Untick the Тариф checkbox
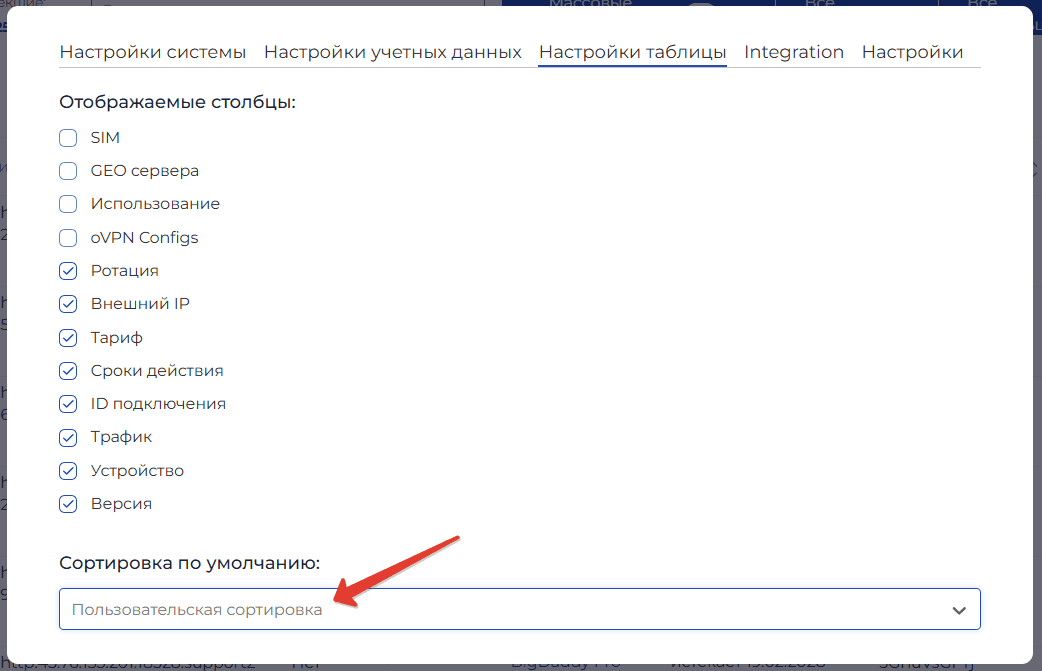Viewport: 1042px width, 671px height. (x=68, y=337)
